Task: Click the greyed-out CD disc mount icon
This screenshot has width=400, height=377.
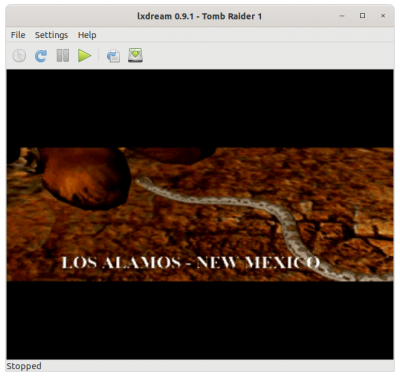Action: click(x=19, y=55)
